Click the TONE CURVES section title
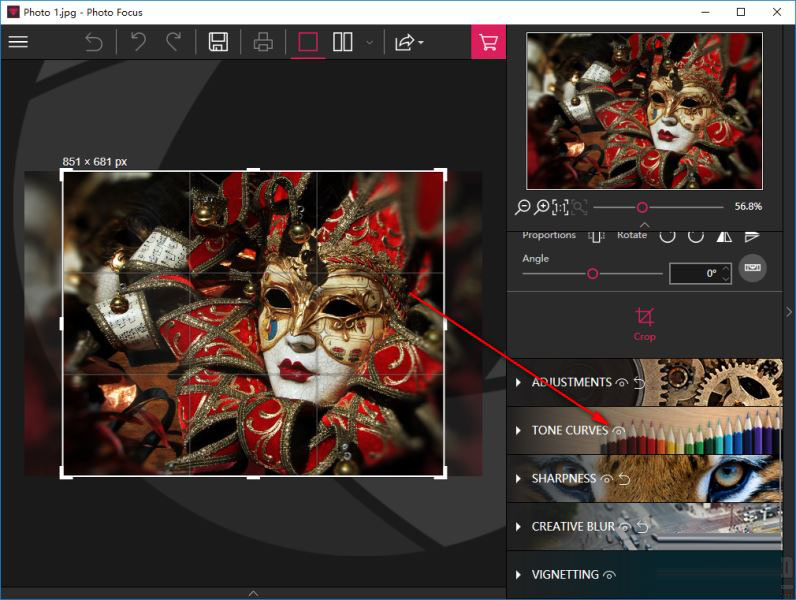Image resolution: width=796 pixels, height=600 pixels. pyautogui.click(x=570, y=430)
